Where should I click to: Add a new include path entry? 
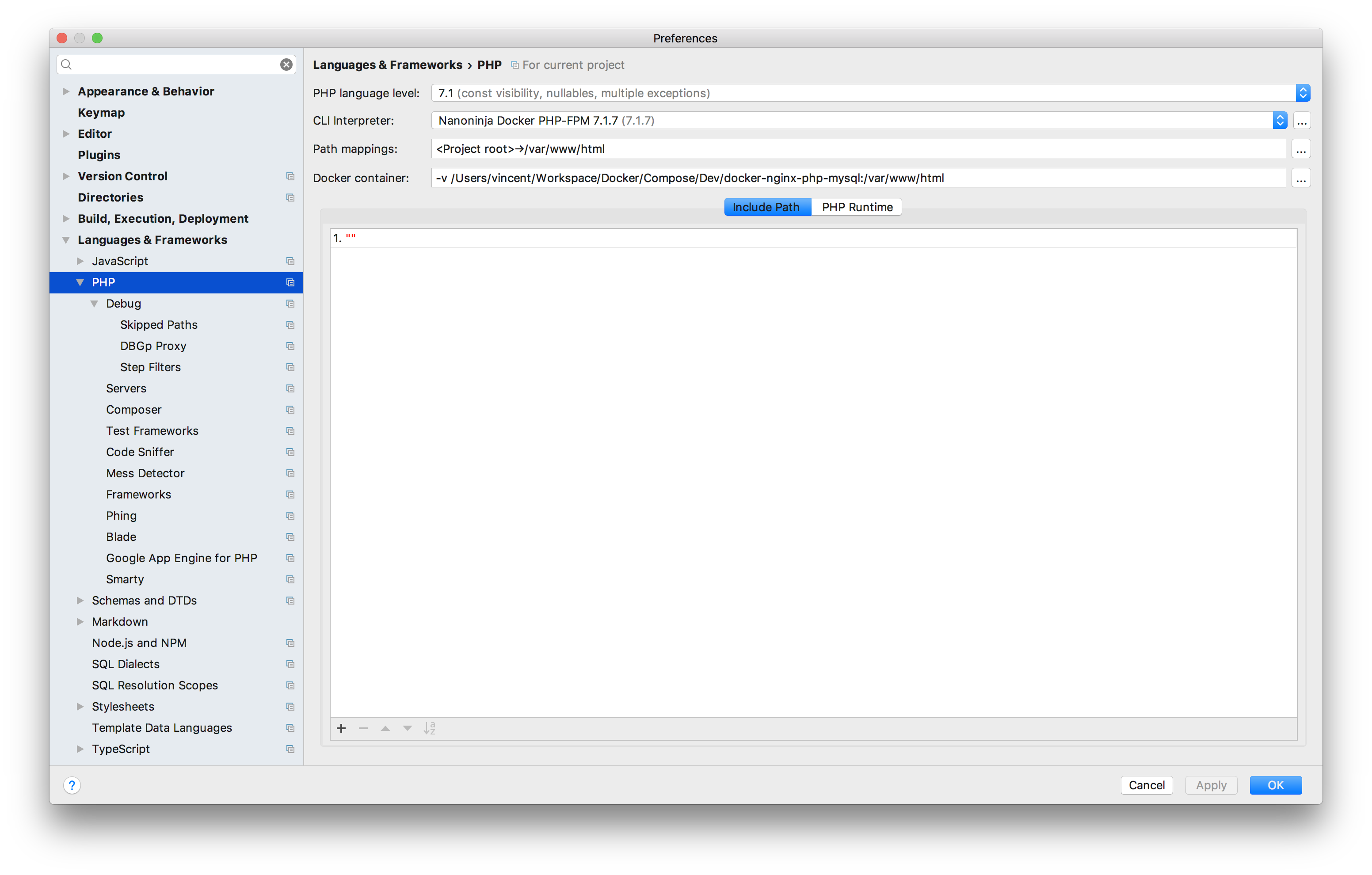click(341, 728)
